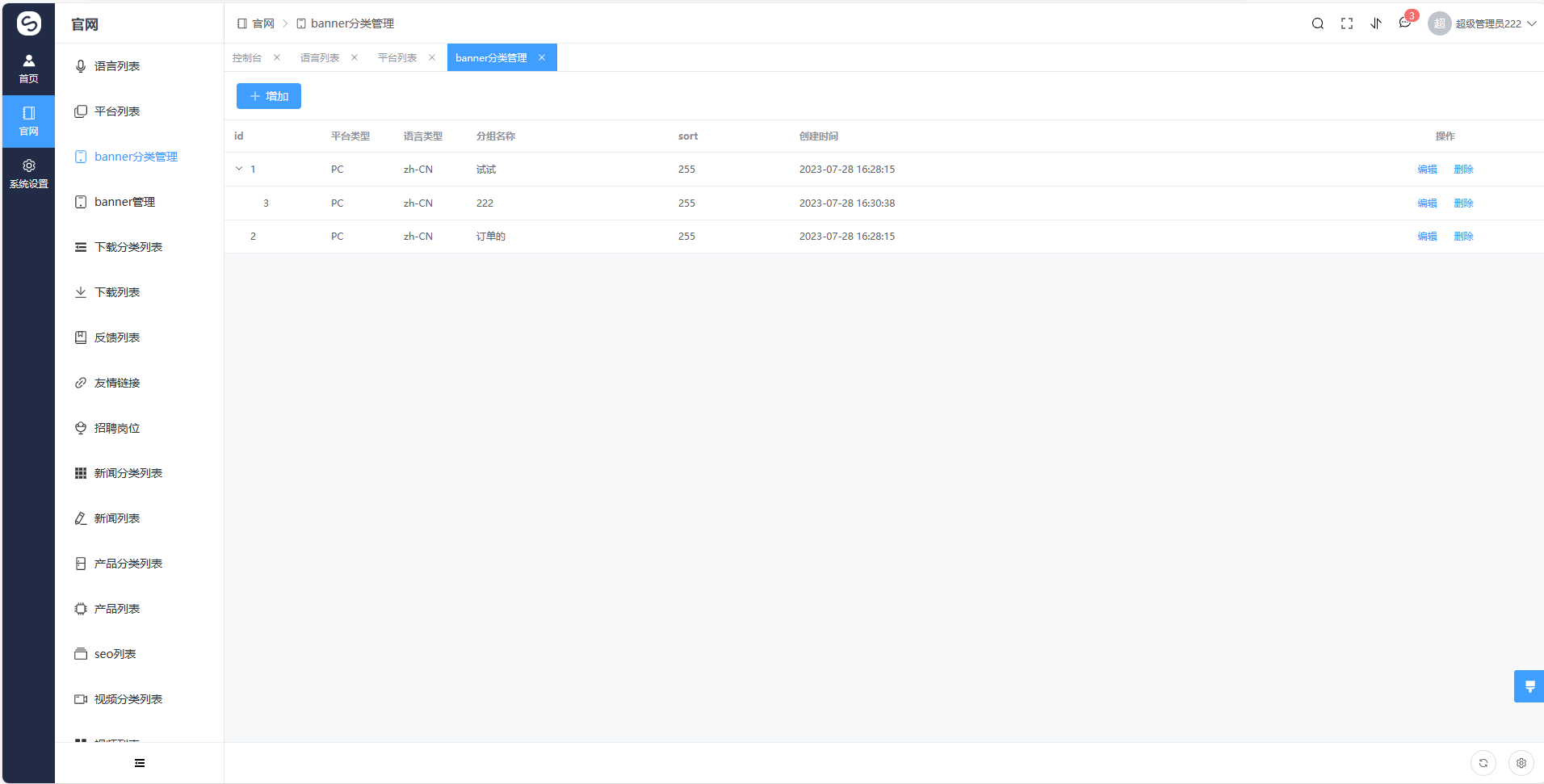The image size is (1544, 784).
Task: Click the app logo icon
Action: (x=28, y=23)
